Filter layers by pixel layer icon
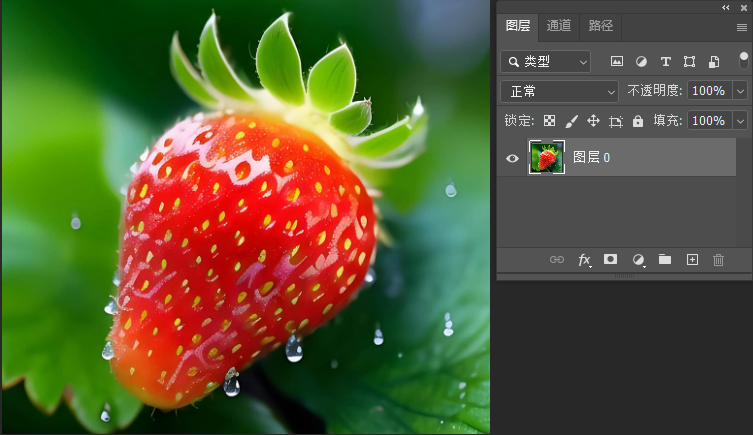 tap(617, 61)
